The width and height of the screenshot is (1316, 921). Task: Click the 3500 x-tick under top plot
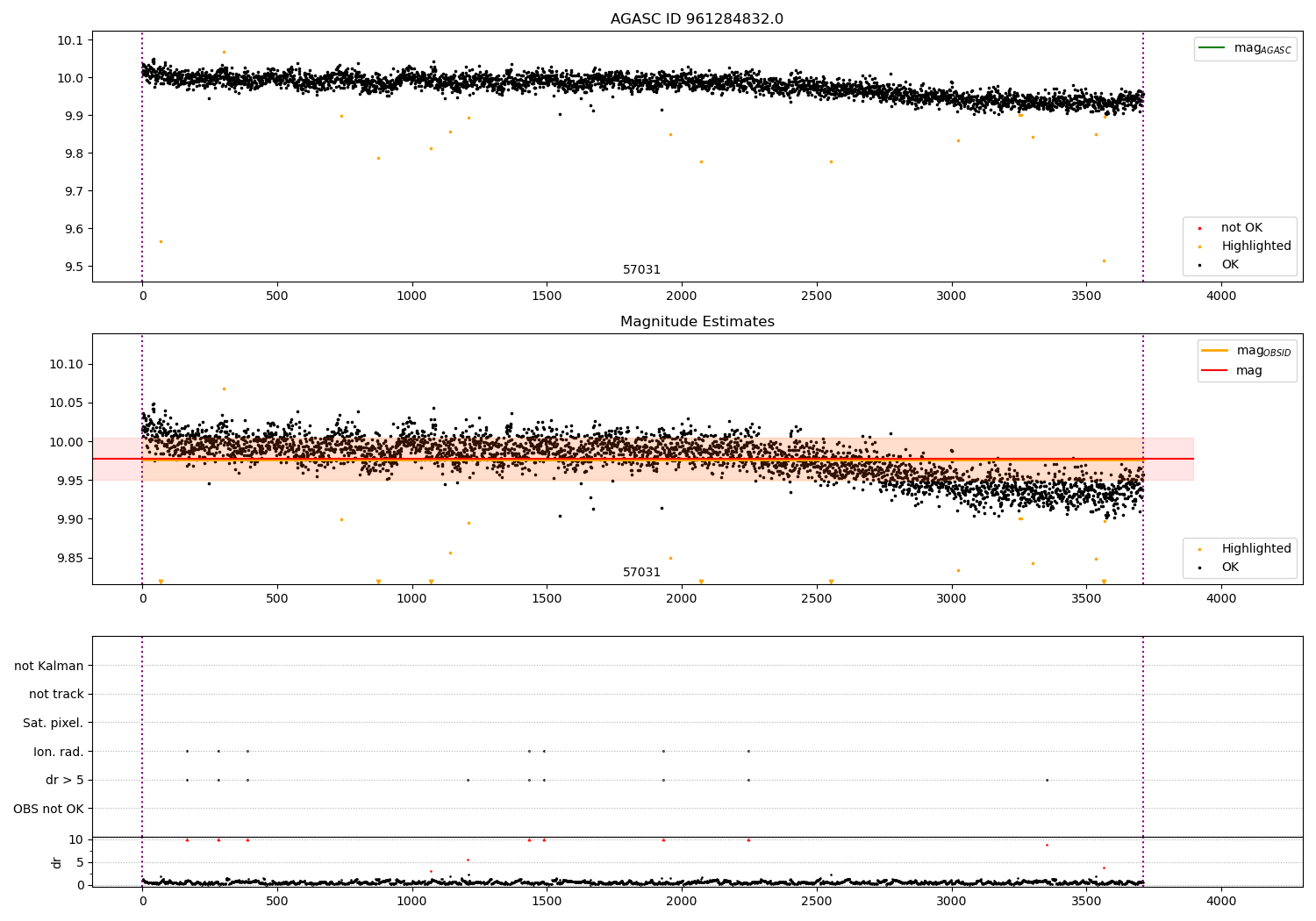[x=1086, y=296]
